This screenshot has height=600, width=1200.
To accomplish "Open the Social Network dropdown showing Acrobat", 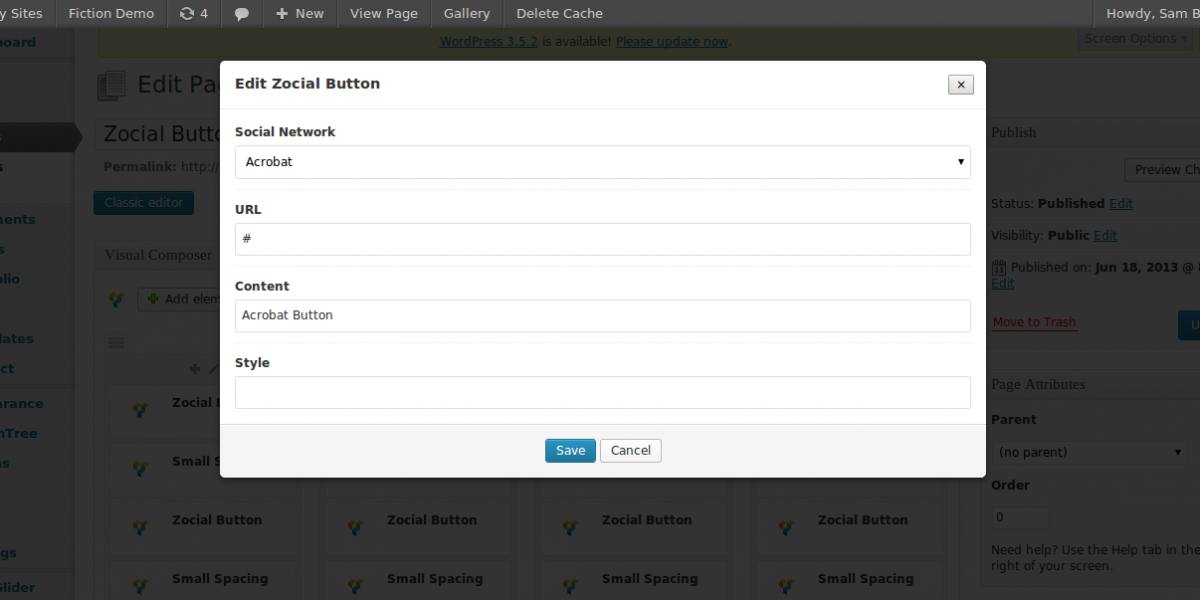I will click(x=603, y=162).
